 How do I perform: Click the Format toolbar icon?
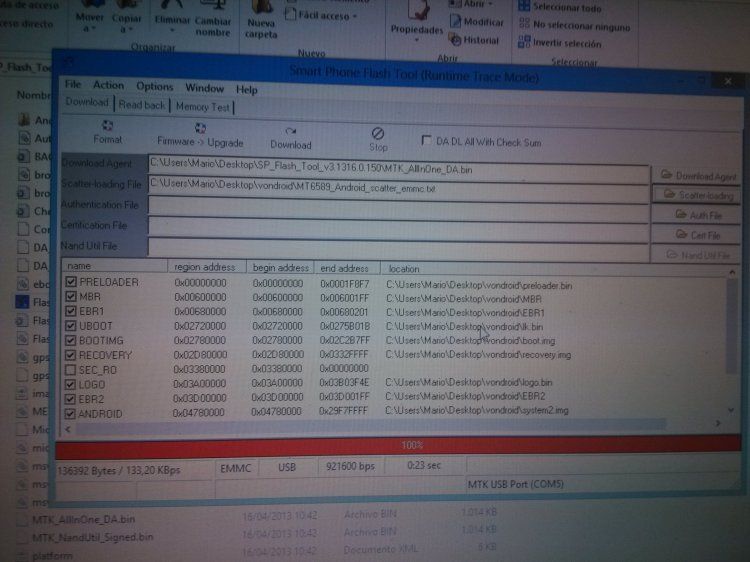(x=108, y=126)
